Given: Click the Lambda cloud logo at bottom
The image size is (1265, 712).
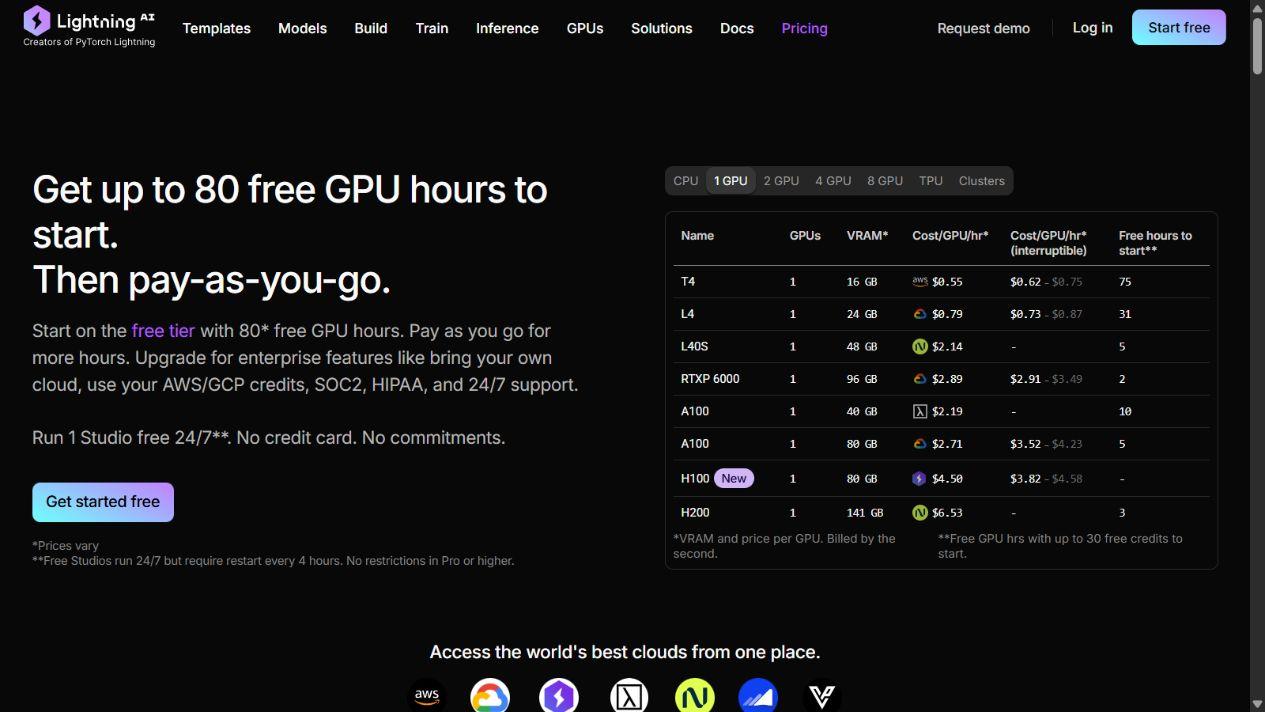Looking at the screenshot, I should pyautogui.click(x=629, y=695).
